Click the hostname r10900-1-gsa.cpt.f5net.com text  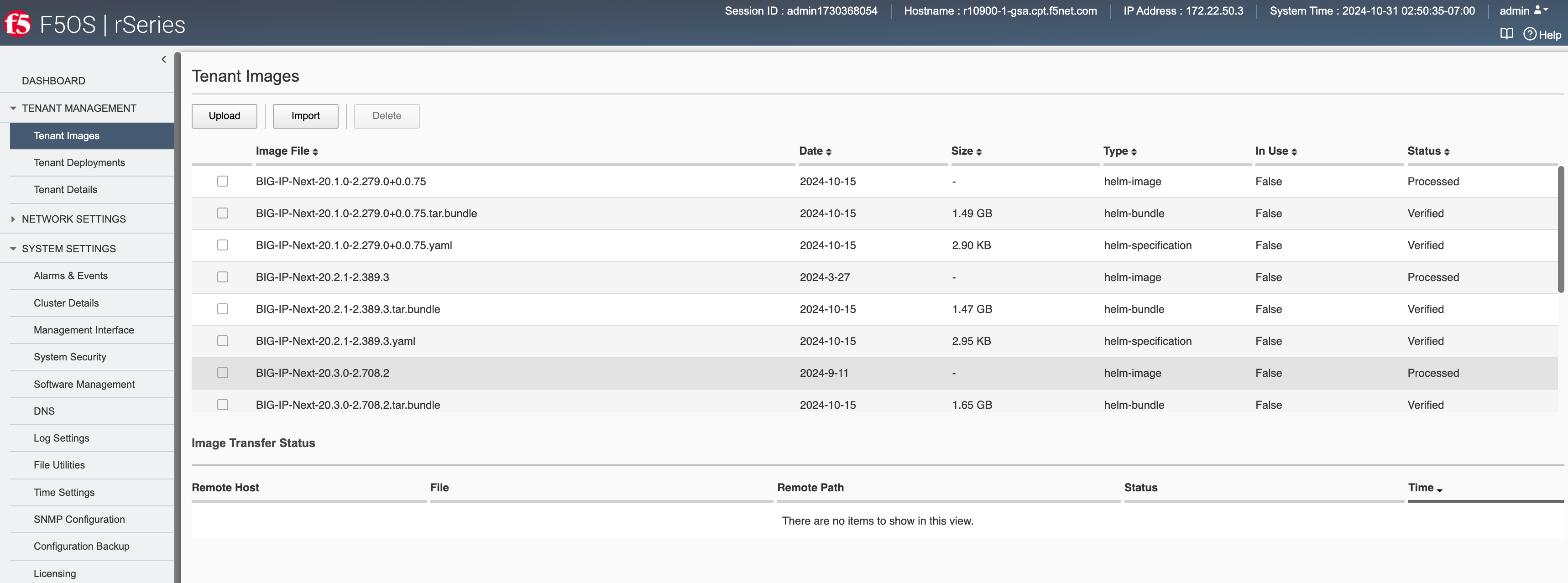1000,11
